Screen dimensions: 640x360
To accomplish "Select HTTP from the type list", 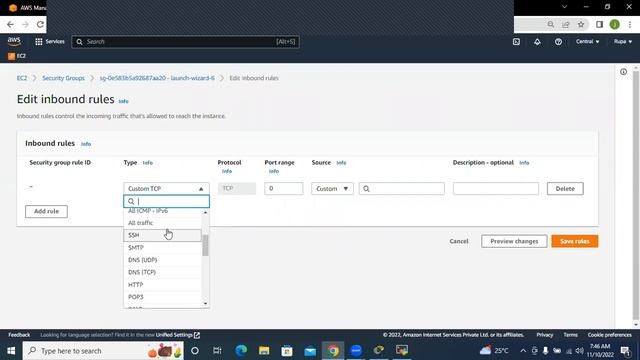I will (162, 284).
